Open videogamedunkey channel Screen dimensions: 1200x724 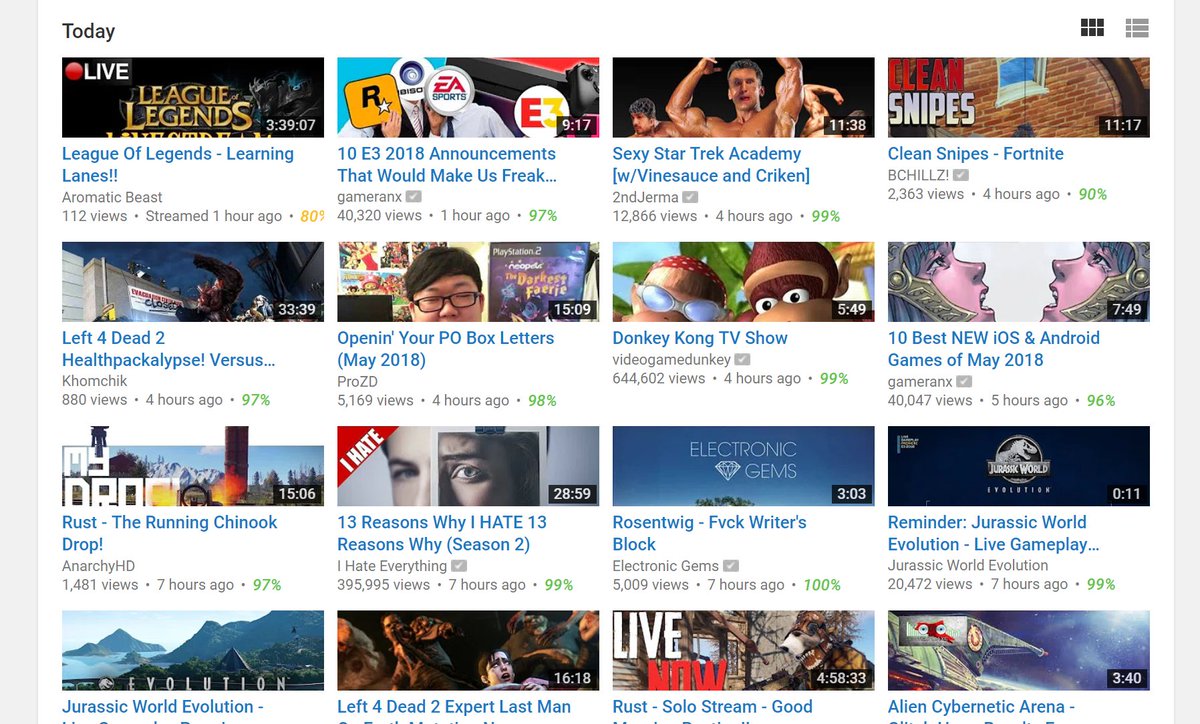671,359
